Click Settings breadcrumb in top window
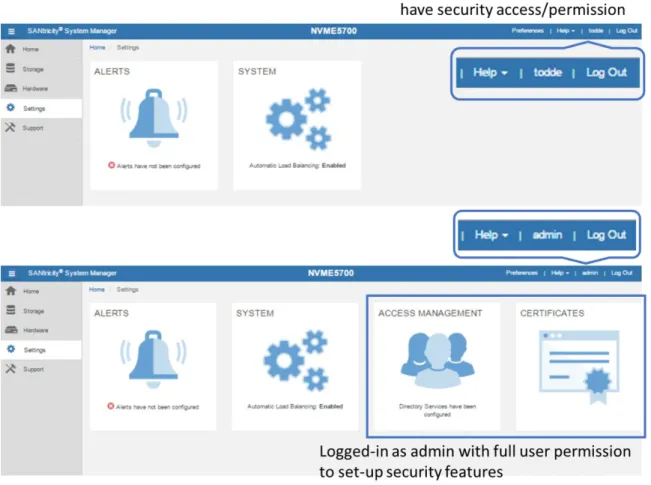 [x=128, y=47]
